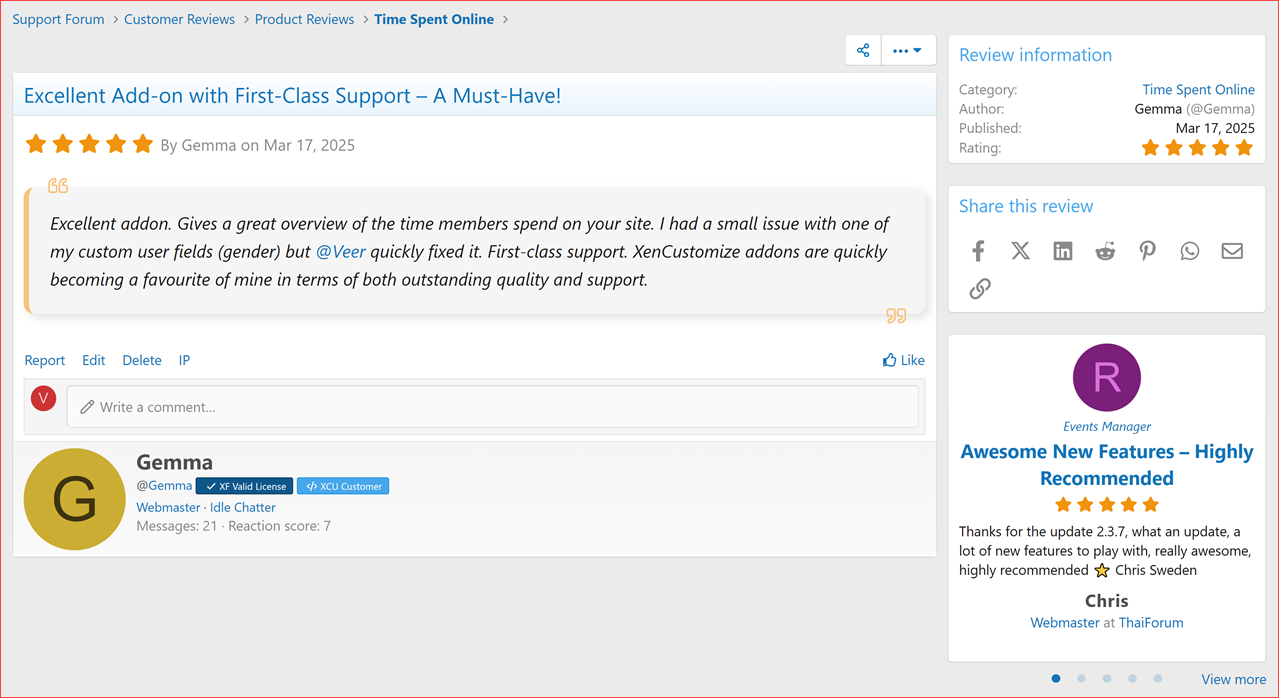Screen dimensions: 1279x698
Task: Navigate to Support Forum via breadcrumb
Action: tap(58, 18)
